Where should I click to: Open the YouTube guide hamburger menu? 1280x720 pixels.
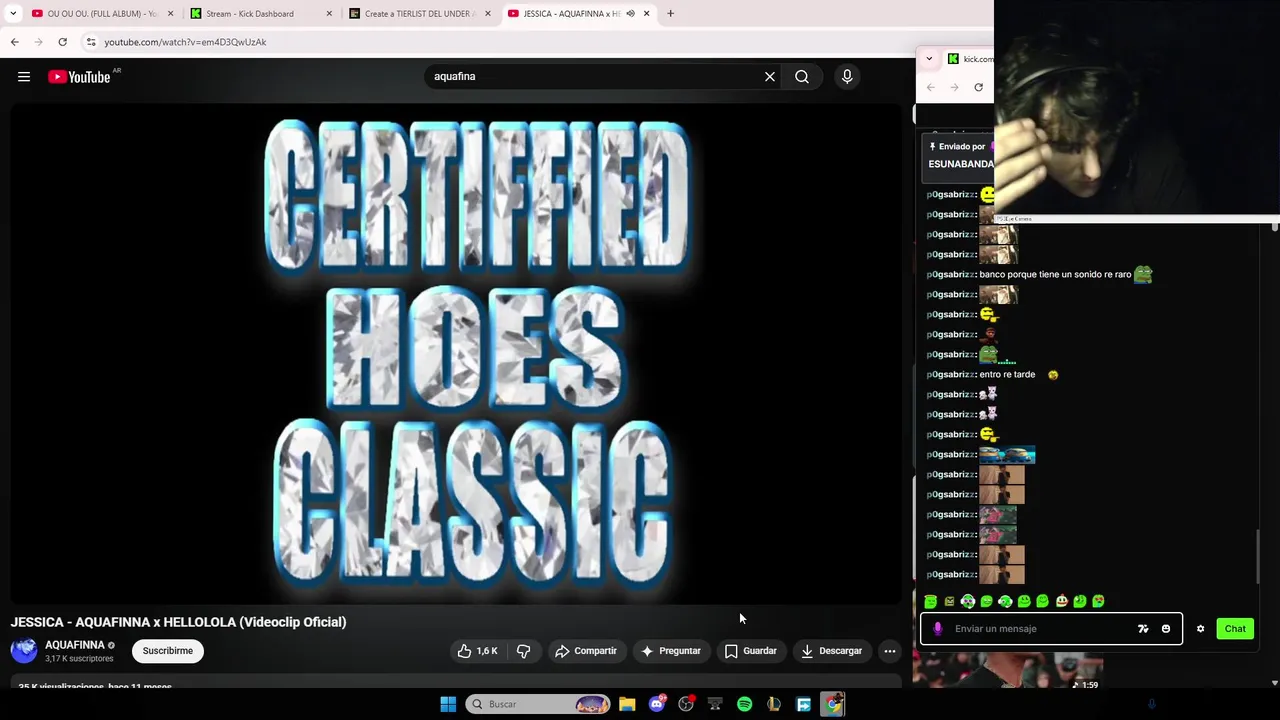point(24,77)
